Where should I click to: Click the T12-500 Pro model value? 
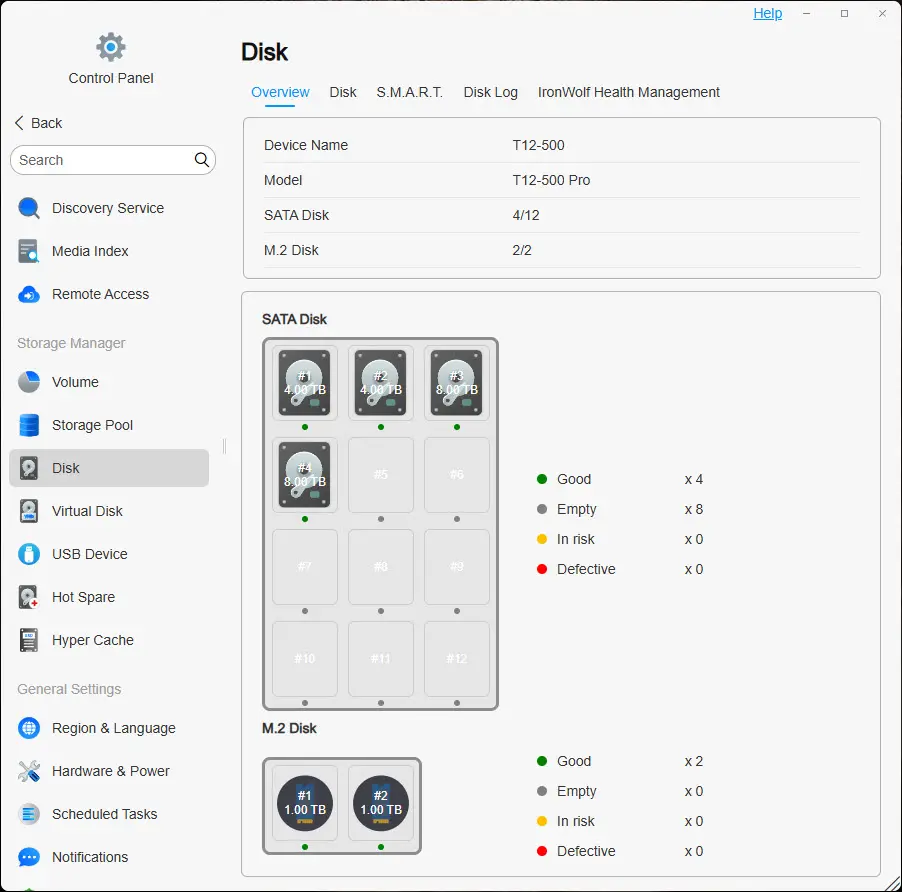(x=551, y=180)
